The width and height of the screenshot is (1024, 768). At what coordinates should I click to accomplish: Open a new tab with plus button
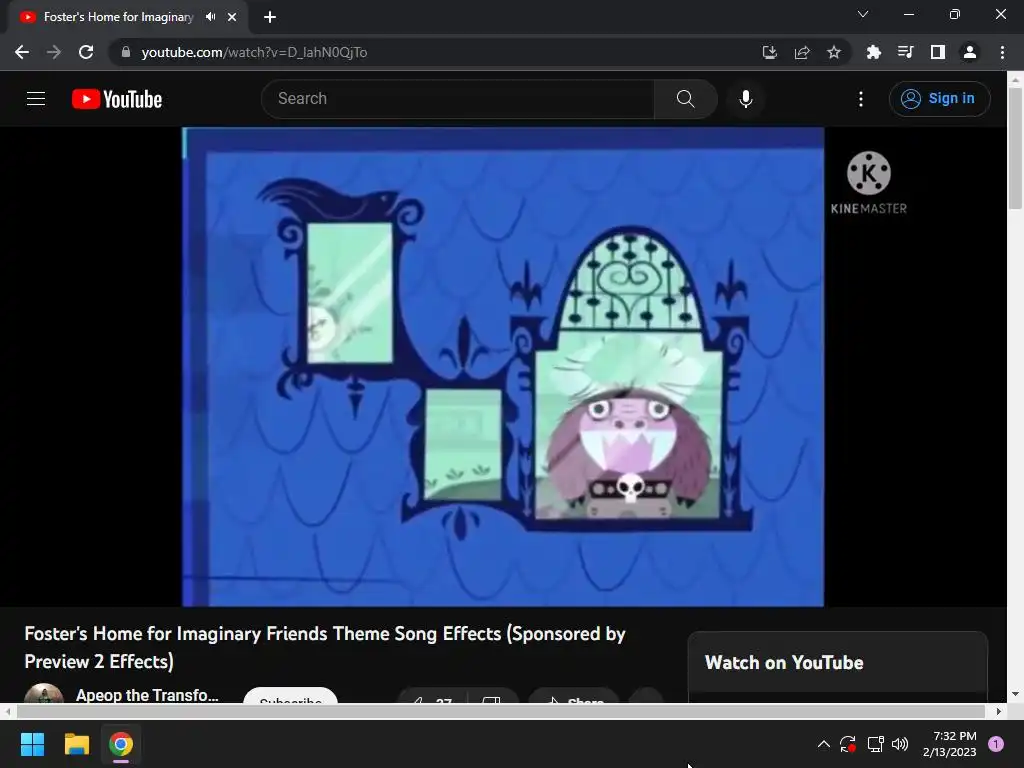pos(270,17)
